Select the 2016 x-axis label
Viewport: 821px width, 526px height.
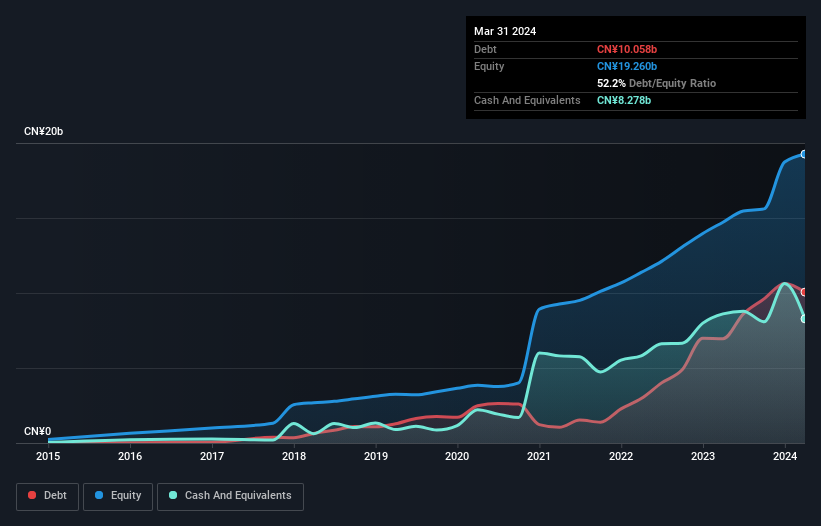point(130,456)
